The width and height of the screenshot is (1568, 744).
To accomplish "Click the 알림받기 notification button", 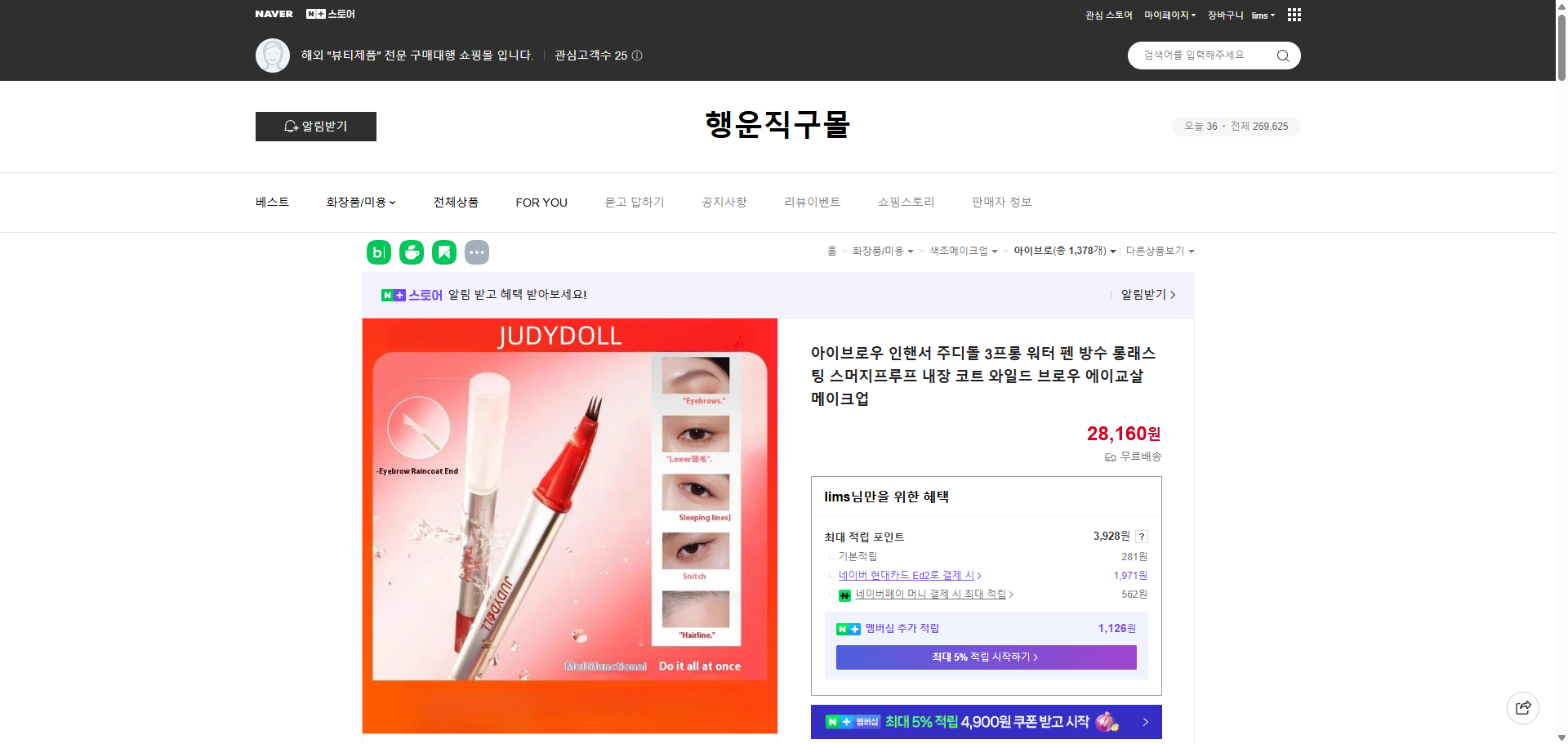I will pyautogui.click(x=315, y=126).
